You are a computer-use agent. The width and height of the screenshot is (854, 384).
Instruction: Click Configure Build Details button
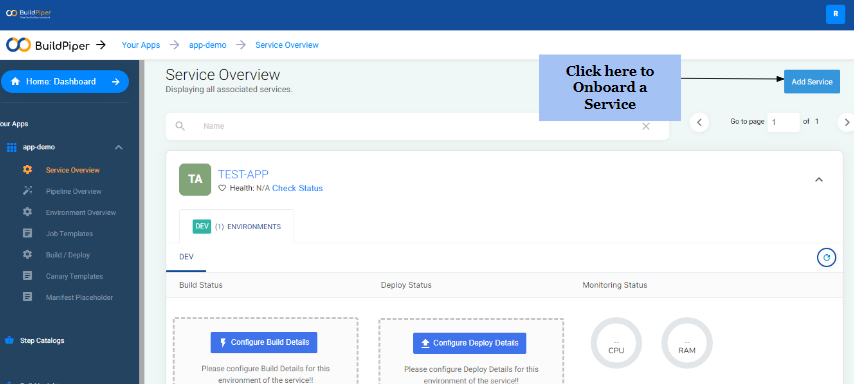264,343
